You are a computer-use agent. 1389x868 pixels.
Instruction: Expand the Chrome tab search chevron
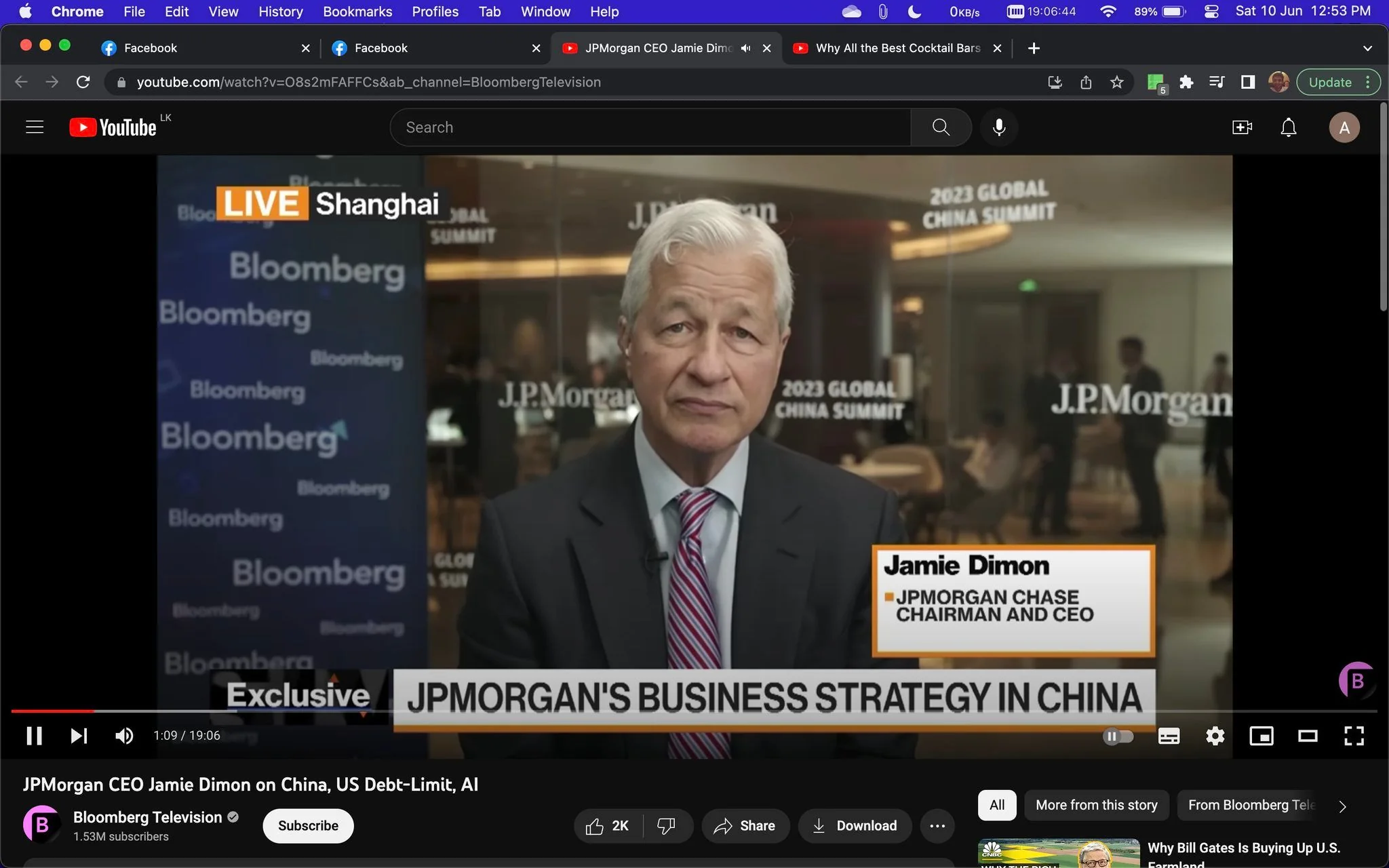coord(1367,48)
